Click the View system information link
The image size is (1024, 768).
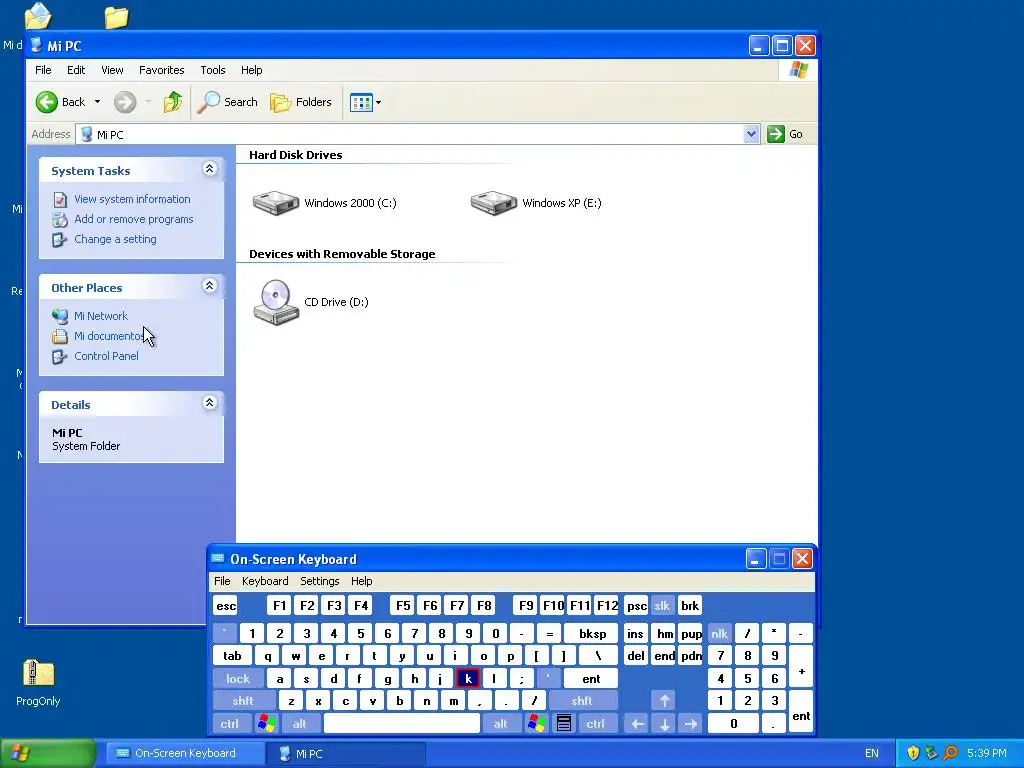pos(132,199)
